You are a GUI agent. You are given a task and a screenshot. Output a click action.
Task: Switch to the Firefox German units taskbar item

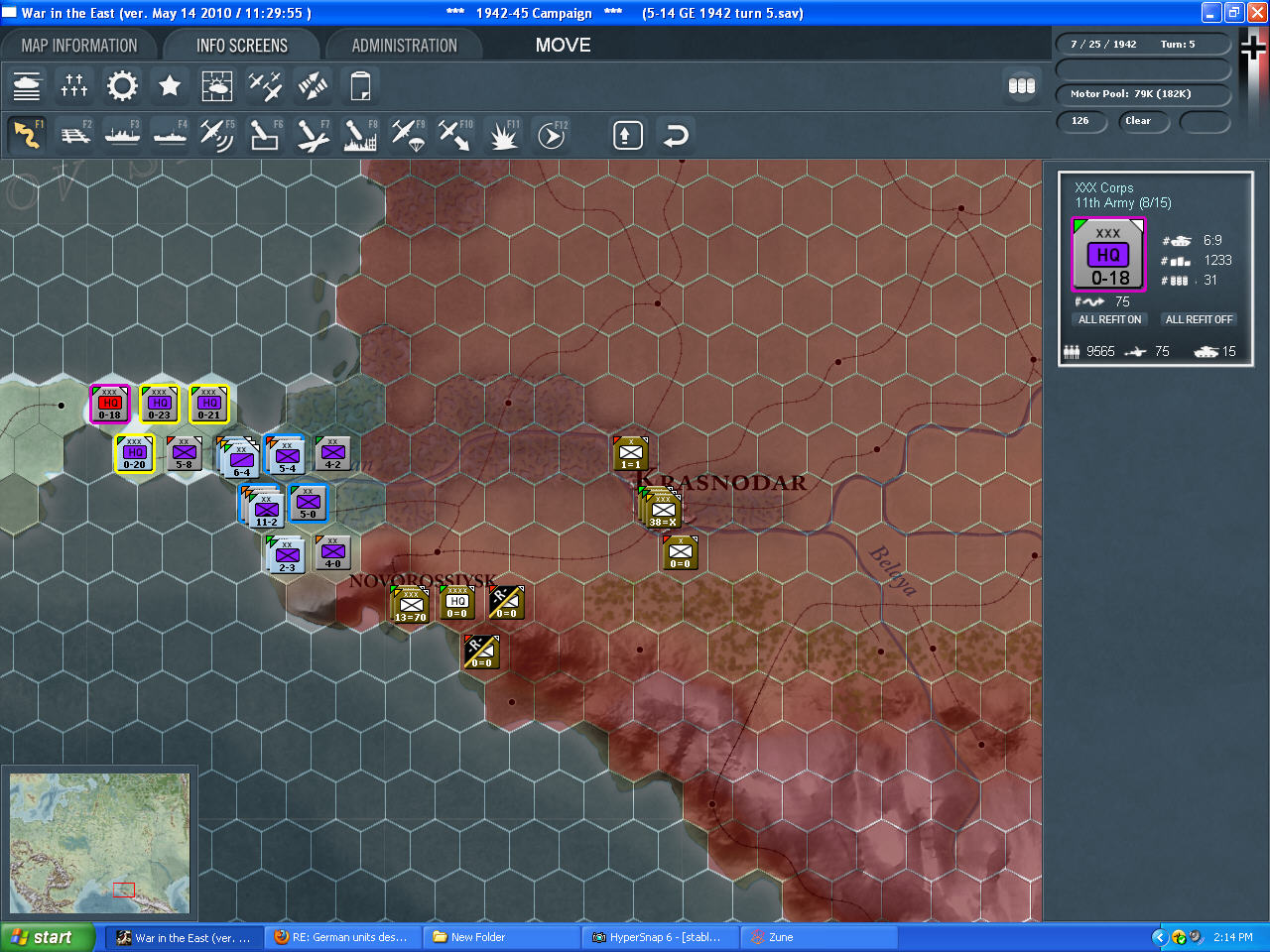[342, 937]
